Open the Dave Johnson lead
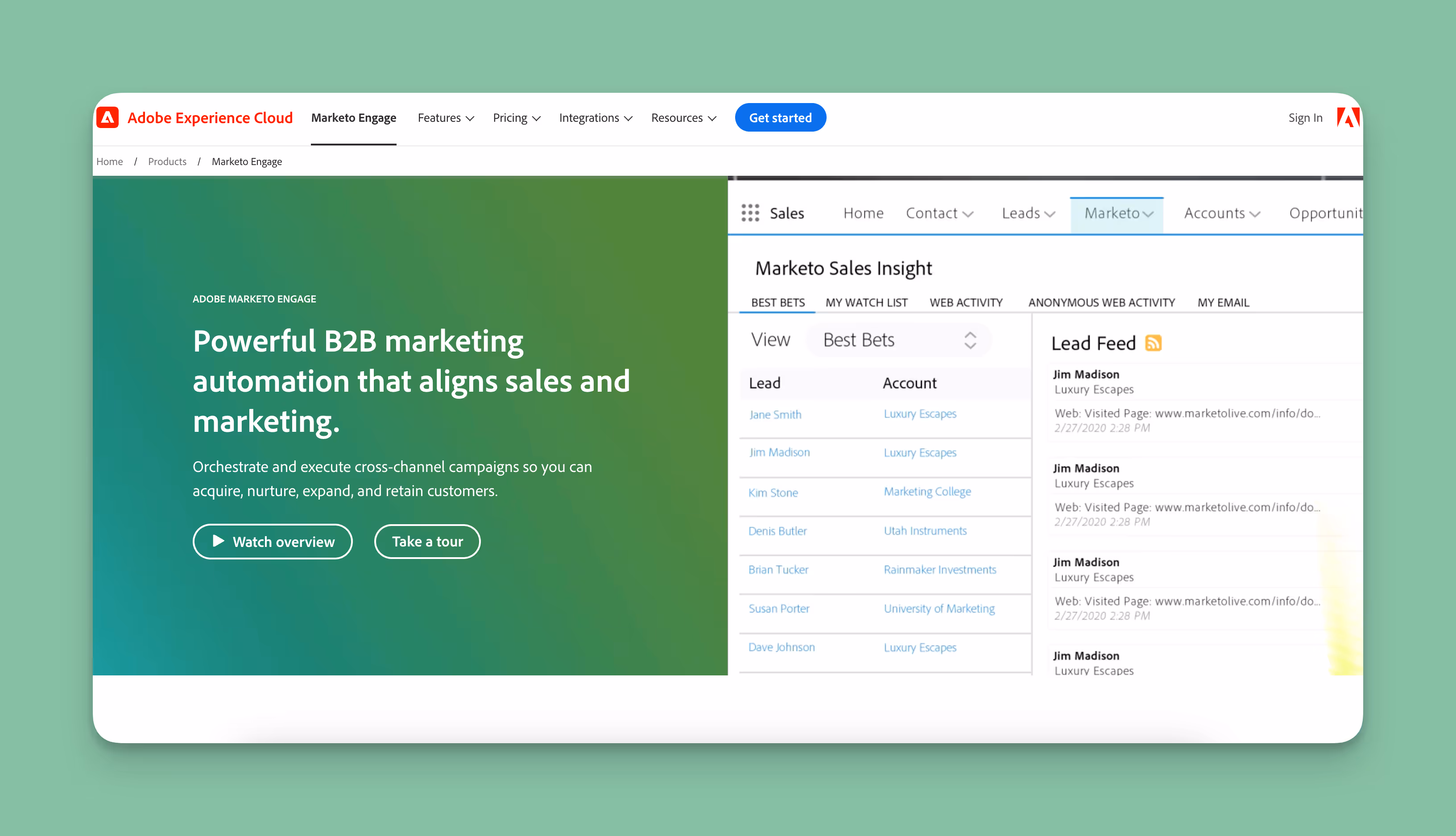 [782, 647]
